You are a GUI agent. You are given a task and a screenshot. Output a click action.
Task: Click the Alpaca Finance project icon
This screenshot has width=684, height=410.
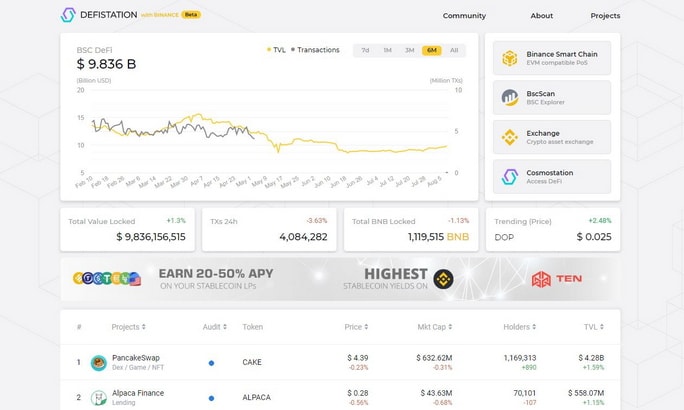[x=99, y=398]
